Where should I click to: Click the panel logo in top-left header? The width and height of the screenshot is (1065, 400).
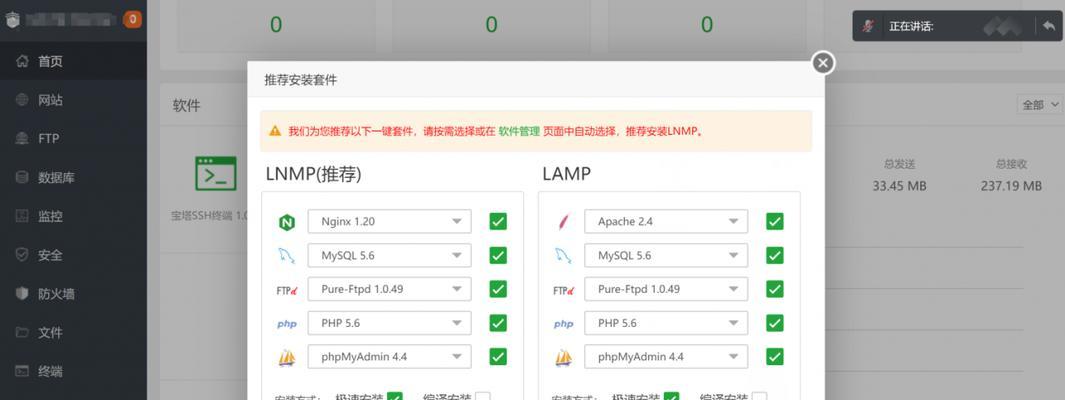pos(12,20)
